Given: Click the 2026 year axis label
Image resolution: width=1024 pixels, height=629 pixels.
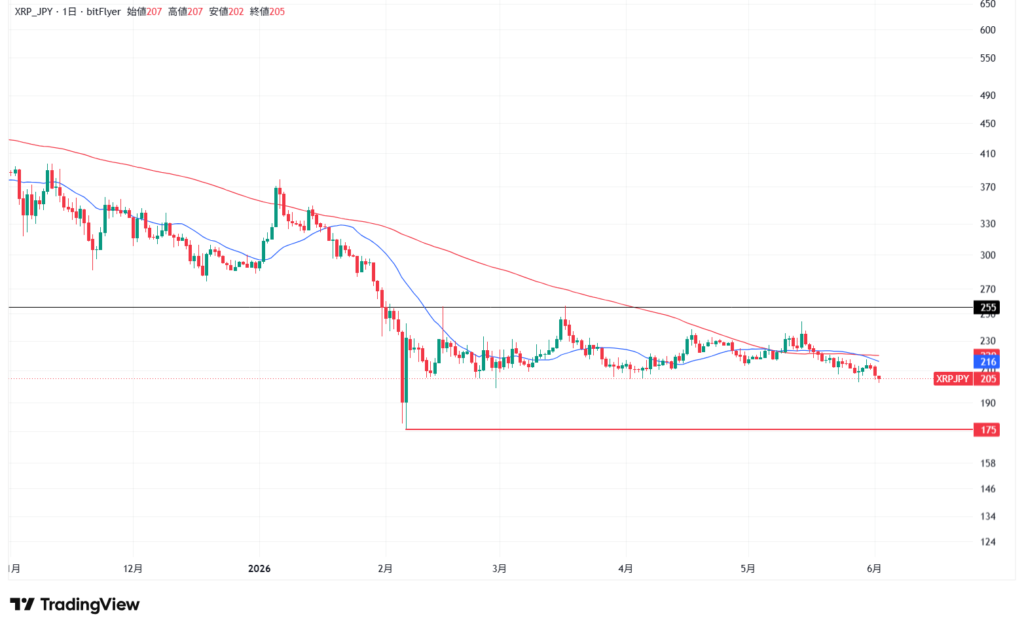Looking at the screenshot, I should [259, 568].
